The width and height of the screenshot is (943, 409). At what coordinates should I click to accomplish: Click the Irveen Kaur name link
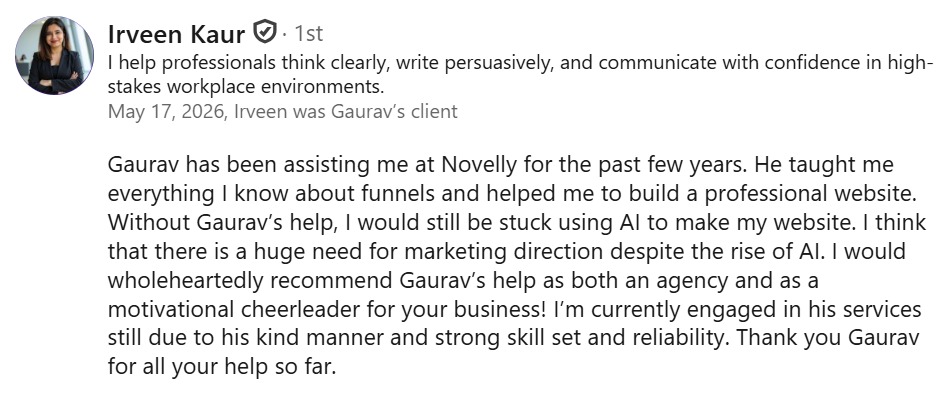176,35
